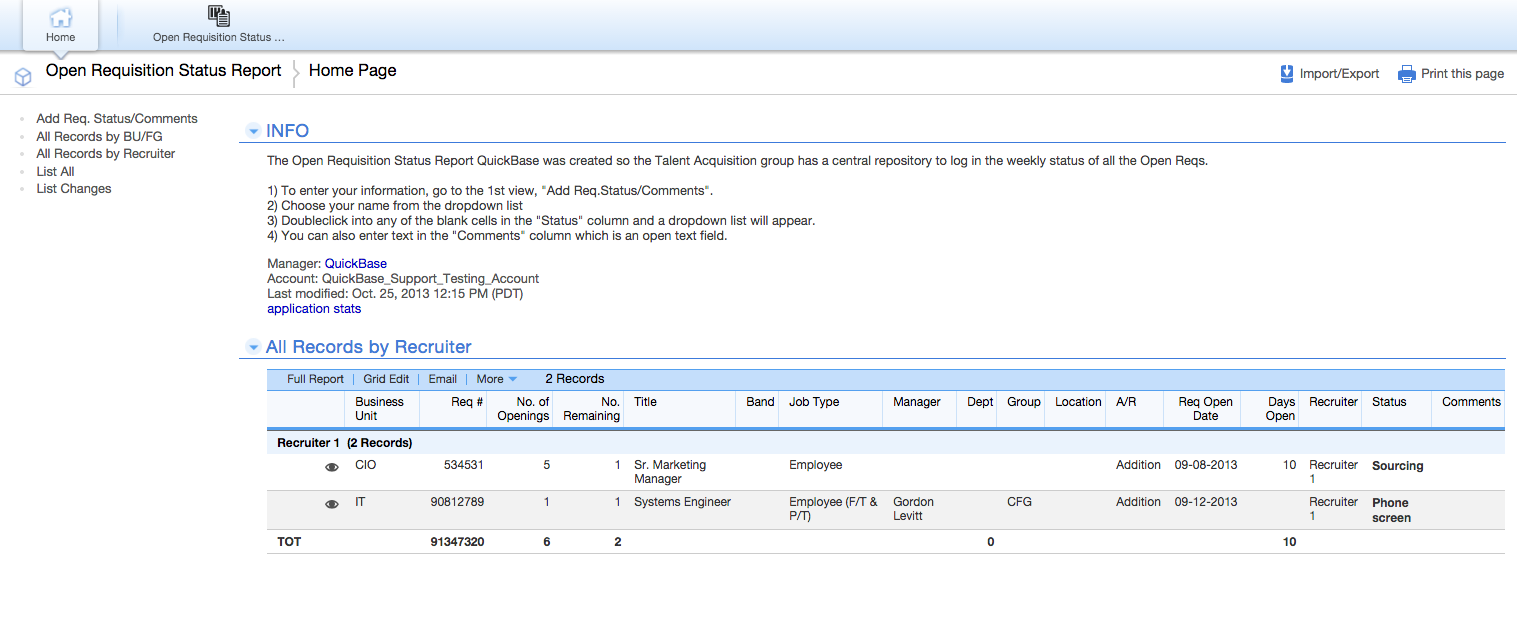1517x635 pixels.
Task: Click the 2 Records count text
Action: pos(575,379)
